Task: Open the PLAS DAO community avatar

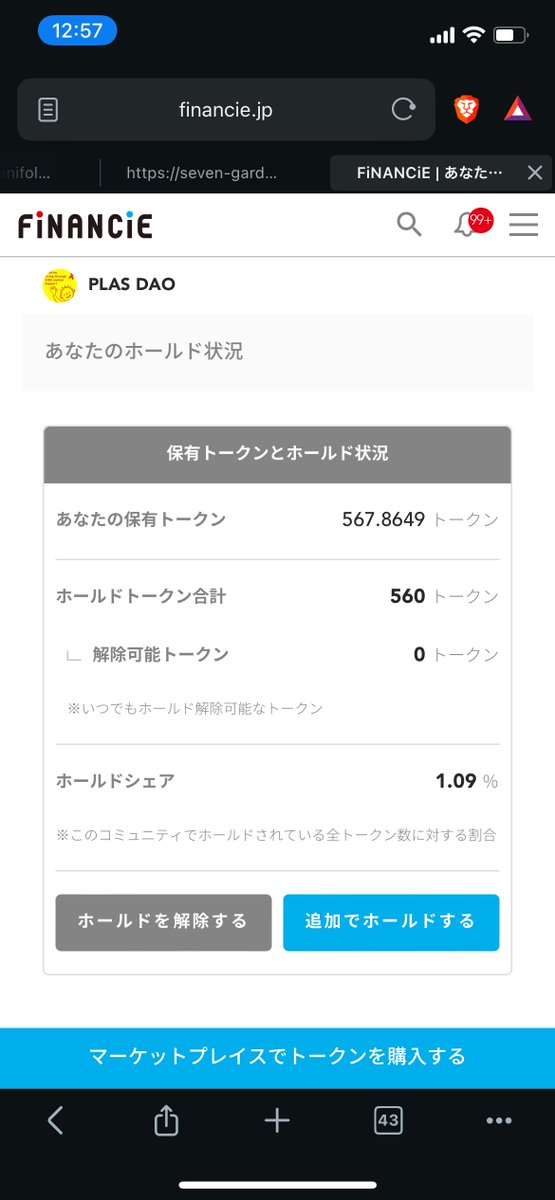Action: pos(59,285)
